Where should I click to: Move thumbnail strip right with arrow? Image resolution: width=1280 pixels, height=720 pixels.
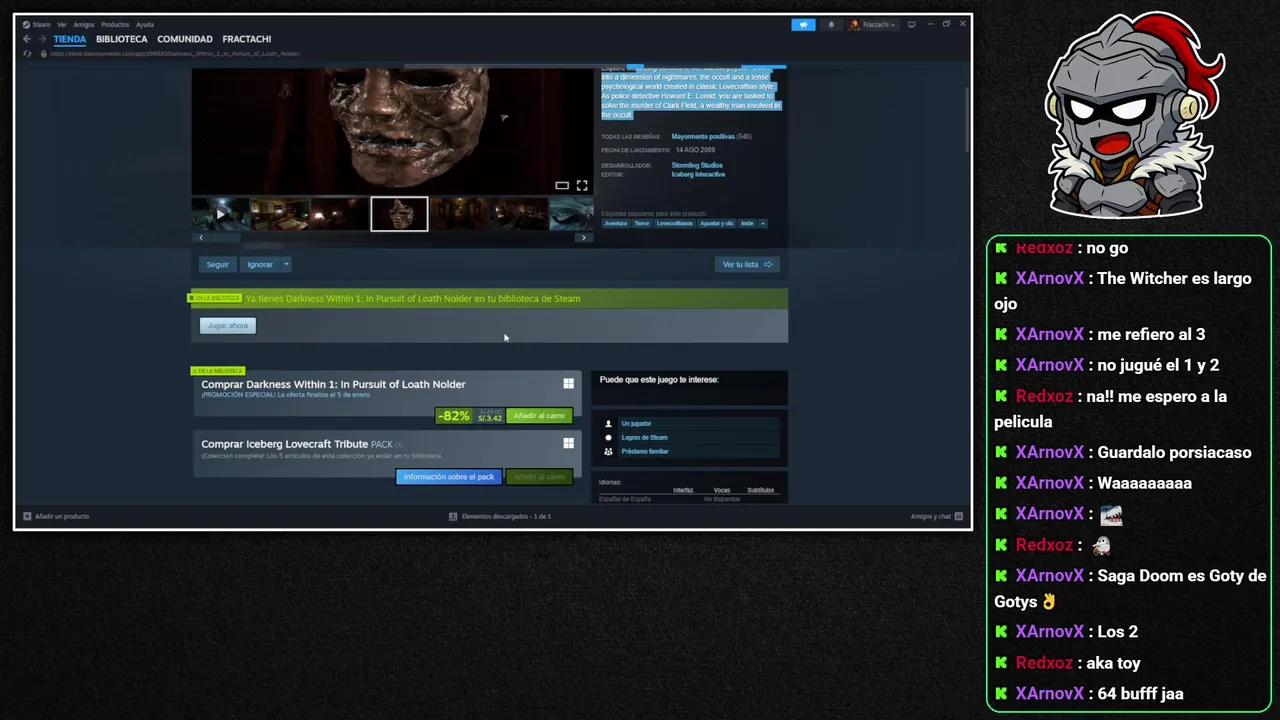(x=584, y=238)
